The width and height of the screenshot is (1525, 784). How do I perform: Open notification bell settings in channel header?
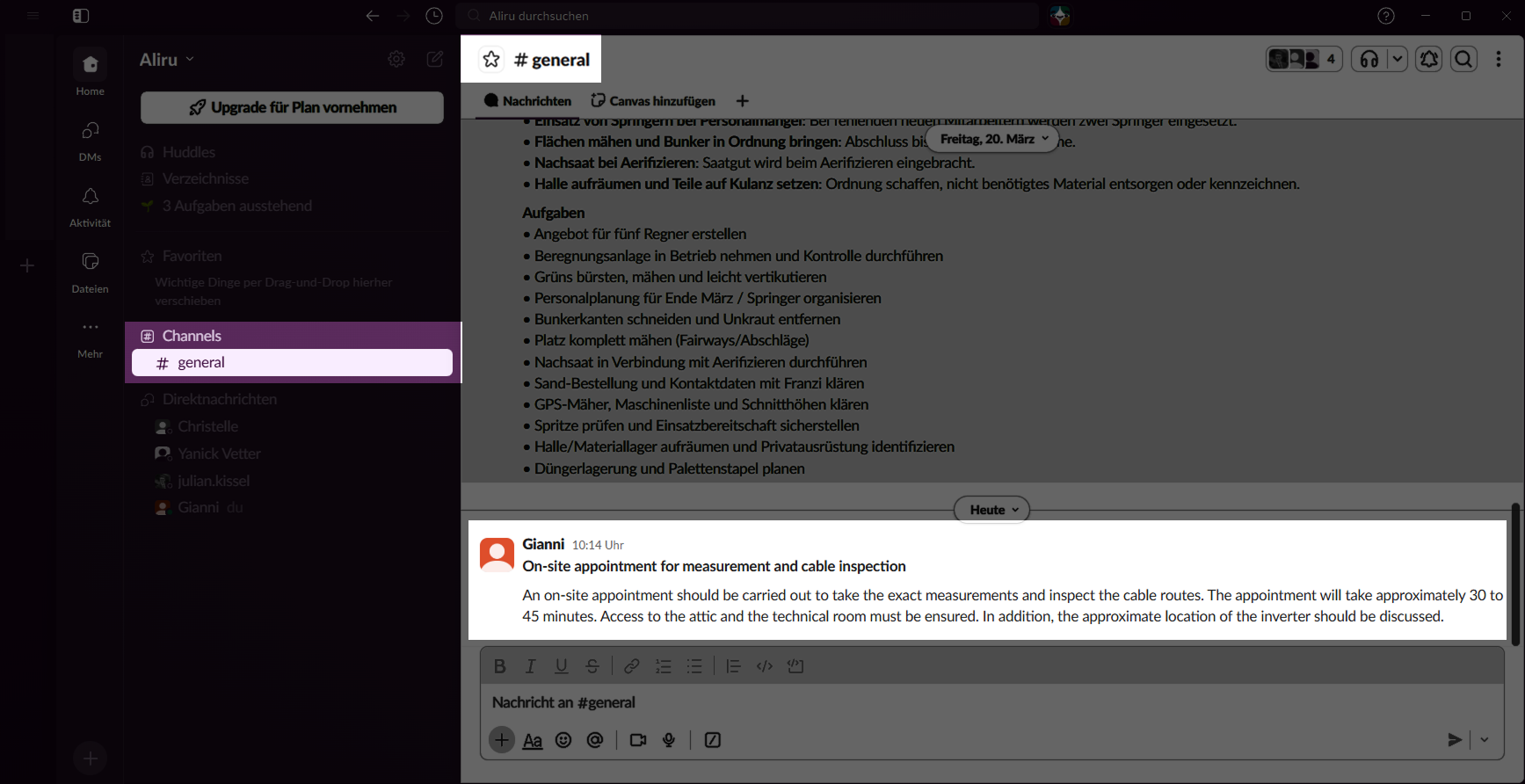[x=1429, y=59]
